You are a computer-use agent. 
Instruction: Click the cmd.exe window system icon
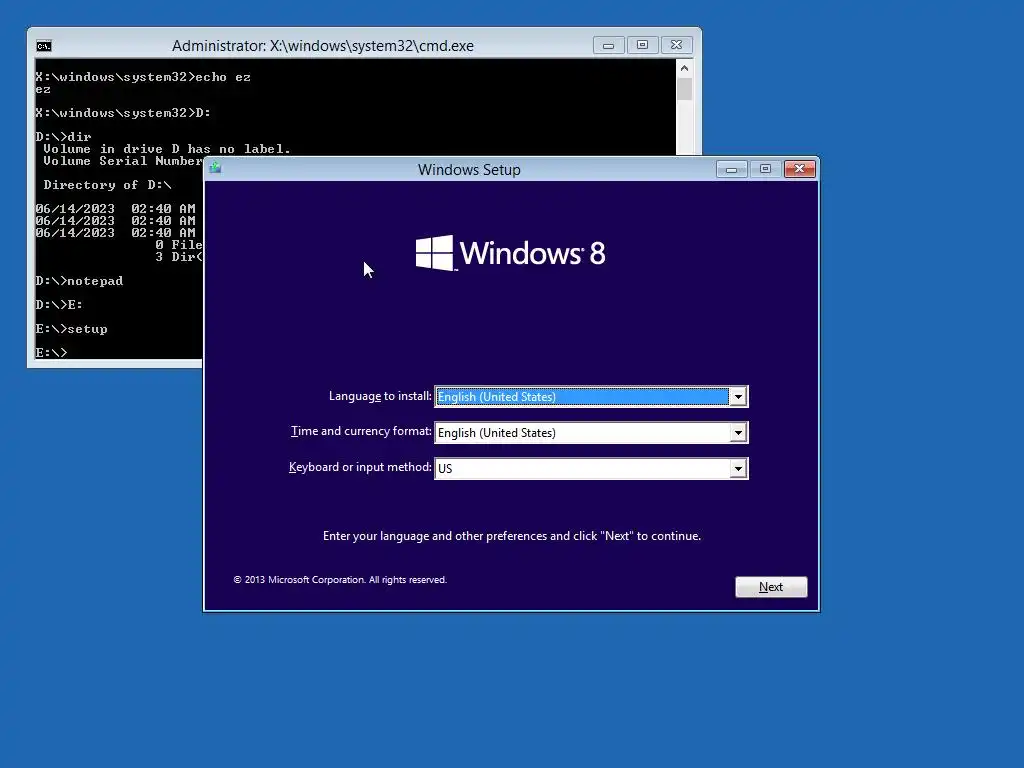(44, 46)
